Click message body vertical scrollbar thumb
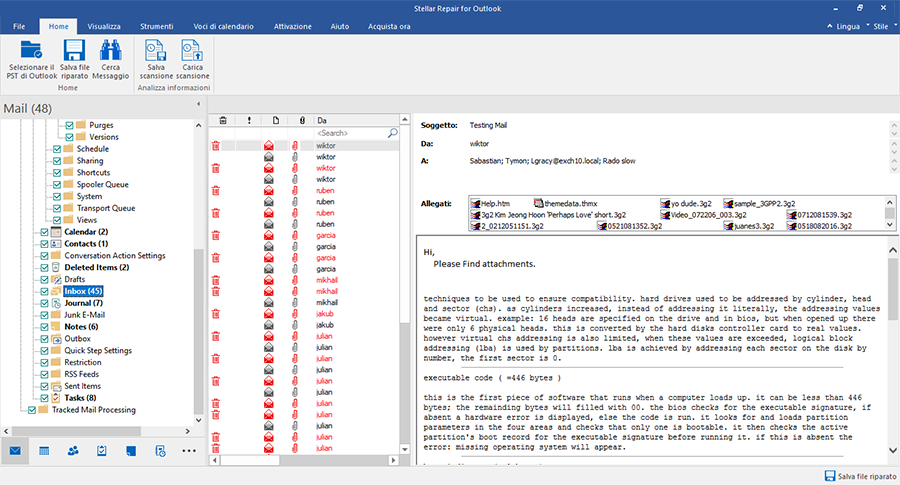 pyautogui.click(x=893, y=289)
